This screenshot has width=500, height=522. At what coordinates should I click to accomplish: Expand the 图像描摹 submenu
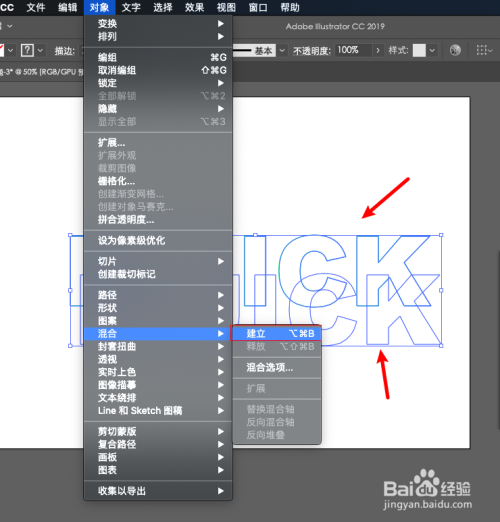[158, 385]
